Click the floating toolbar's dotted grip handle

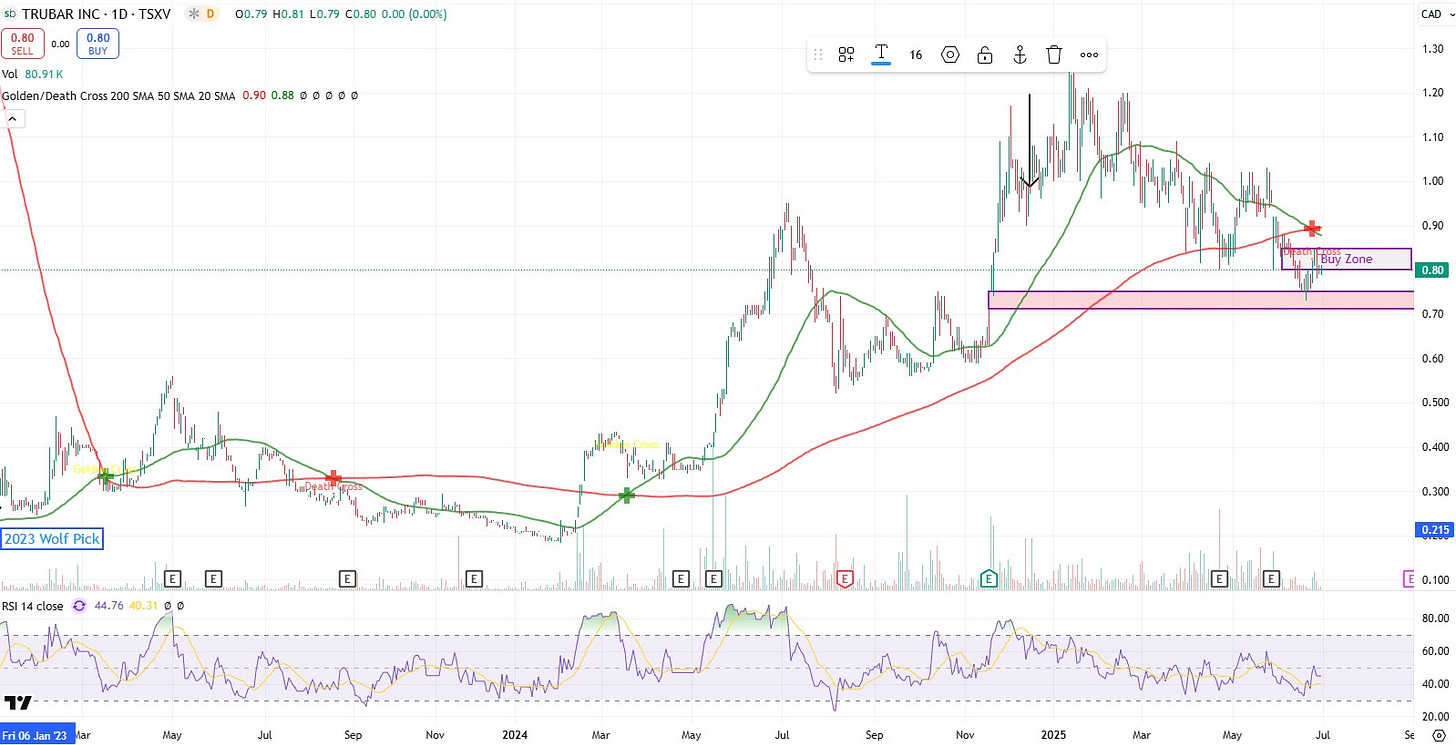click(819, 55)
